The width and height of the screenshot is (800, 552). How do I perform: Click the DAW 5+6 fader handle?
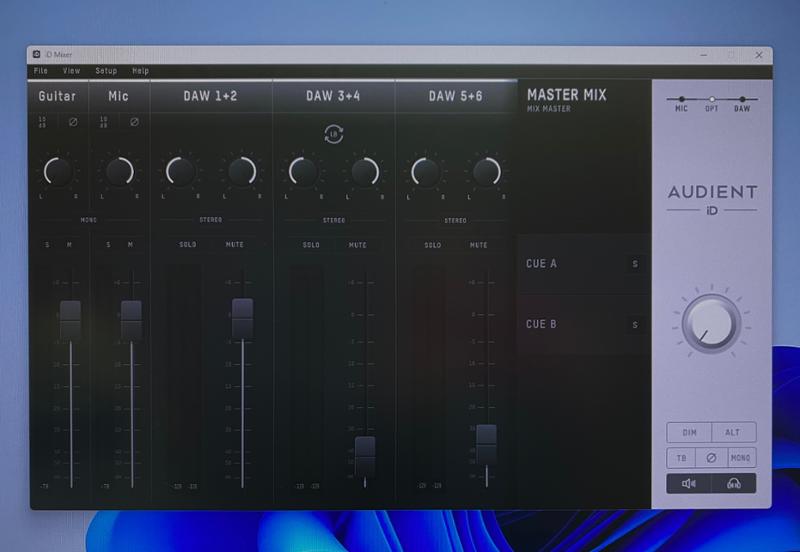click(486, 444)
